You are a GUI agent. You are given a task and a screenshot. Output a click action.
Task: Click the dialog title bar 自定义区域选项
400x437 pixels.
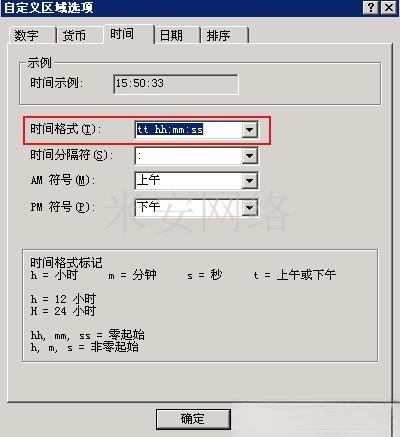point(182,7)
